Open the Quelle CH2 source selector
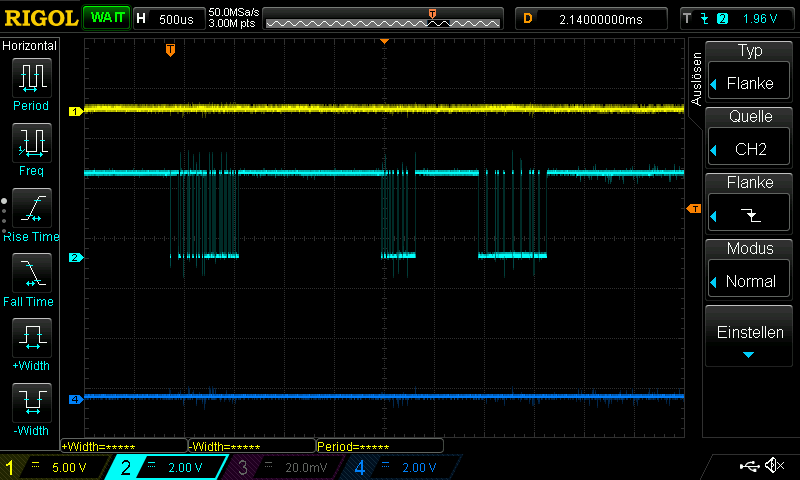The width and height of the screenshot is (800, 480). 749,146
